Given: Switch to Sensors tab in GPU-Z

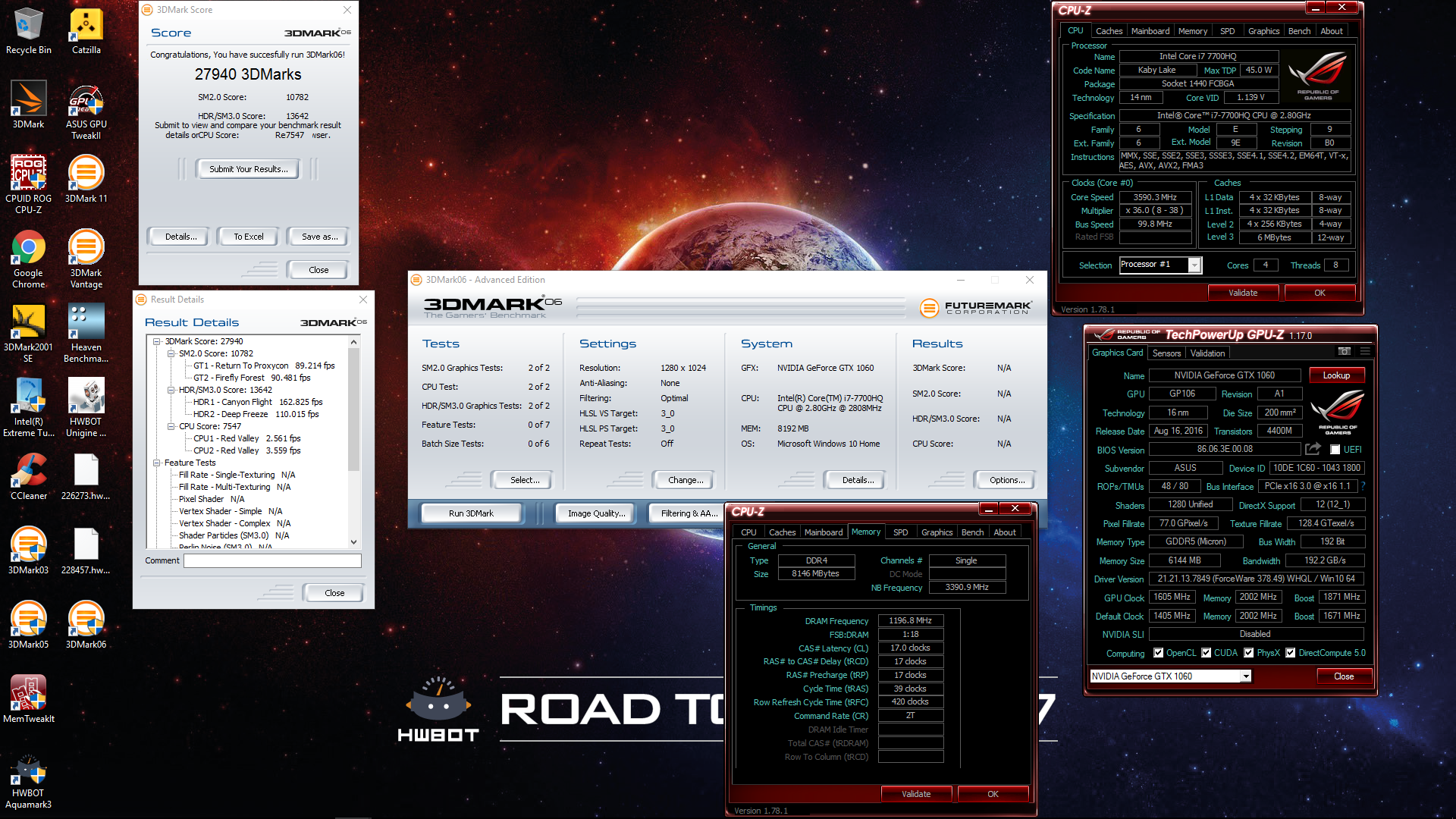Looking at the screenshot, I should coord(1166,353).
